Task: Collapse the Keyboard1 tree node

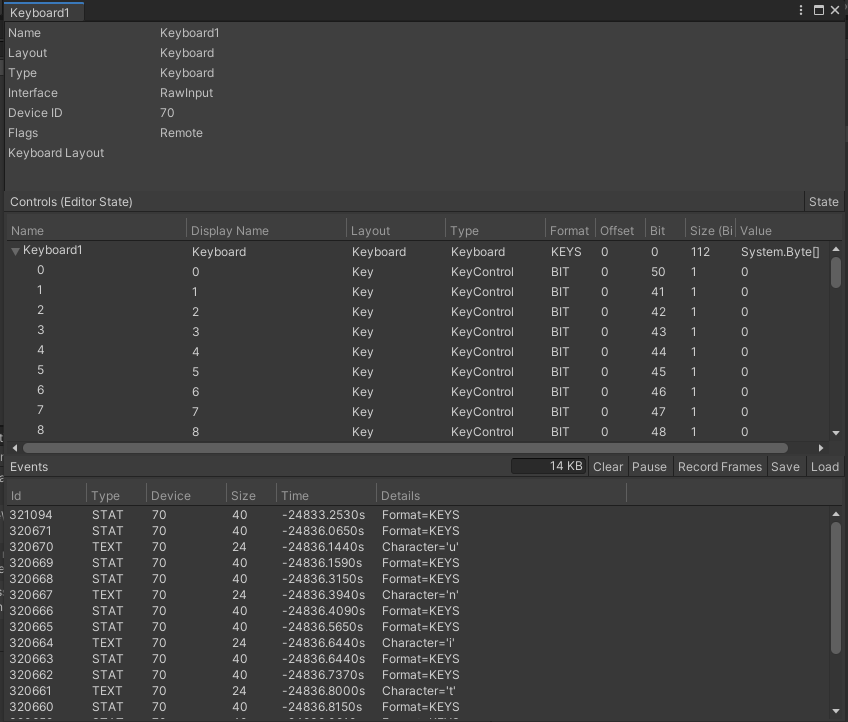Action: [x=16, y=252]
